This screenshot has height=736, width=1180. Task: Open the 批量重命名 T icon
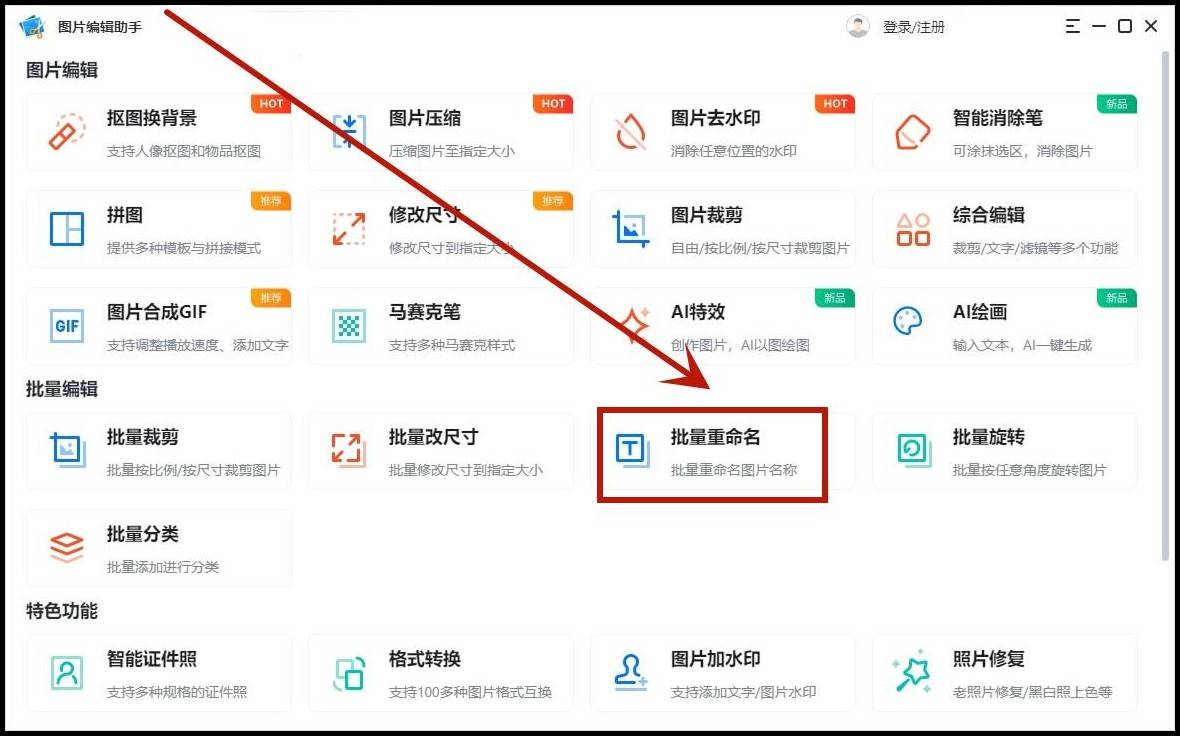click(x=631, y=450)
